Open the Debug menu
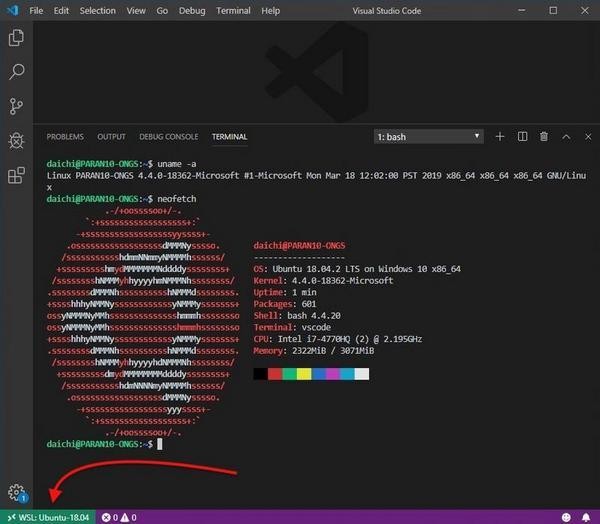This screenshot has width=600, height=524. point(192,11)
